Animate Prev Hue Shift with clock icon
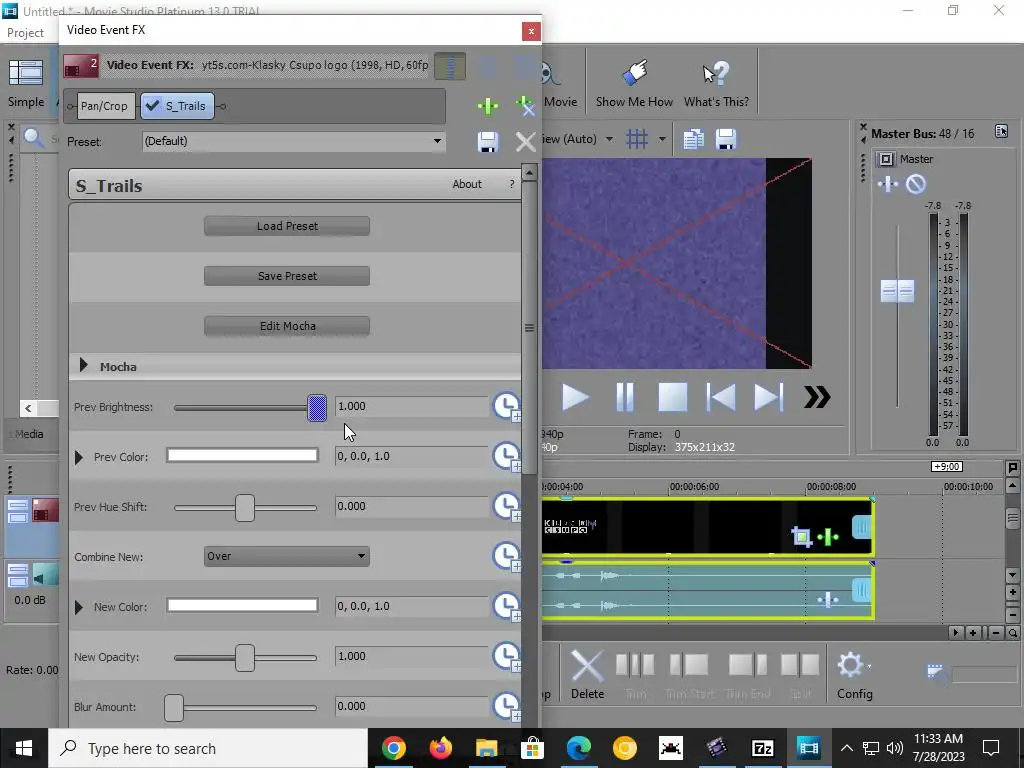The width and height of the screenshot is (1024, 768). pos(506,506)
